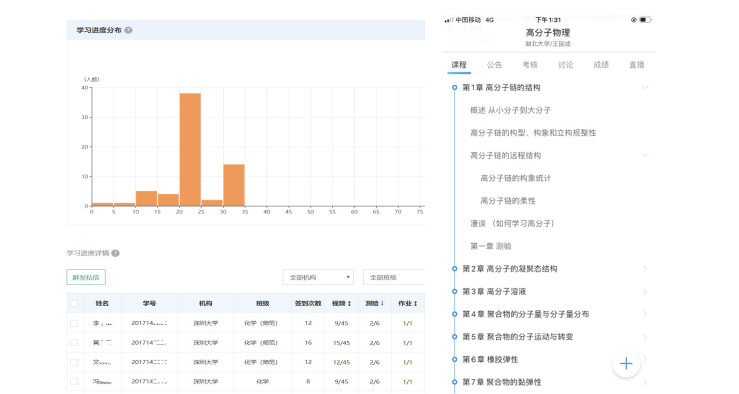
Task: Click the 姓名 column header
Action: [x=102, y=304]
